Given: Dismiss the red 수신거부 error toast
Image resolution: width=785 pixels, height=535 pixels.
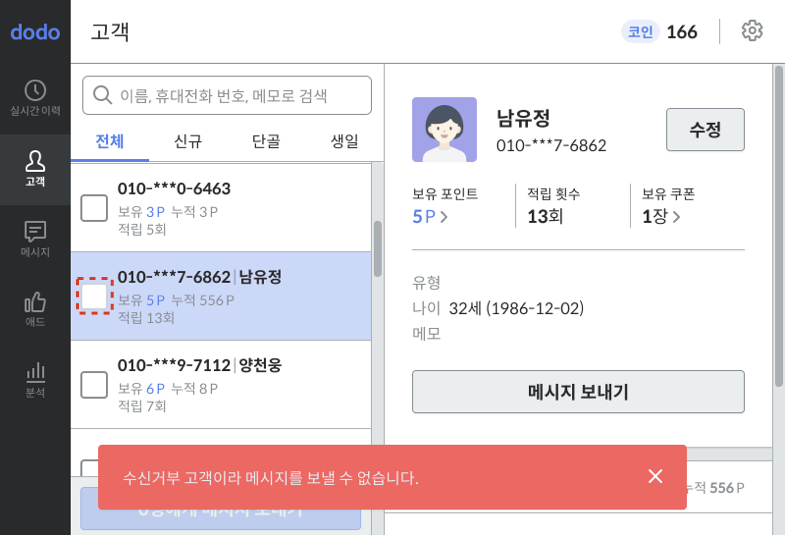Looking at the screenshot, I should pos(655,476).
